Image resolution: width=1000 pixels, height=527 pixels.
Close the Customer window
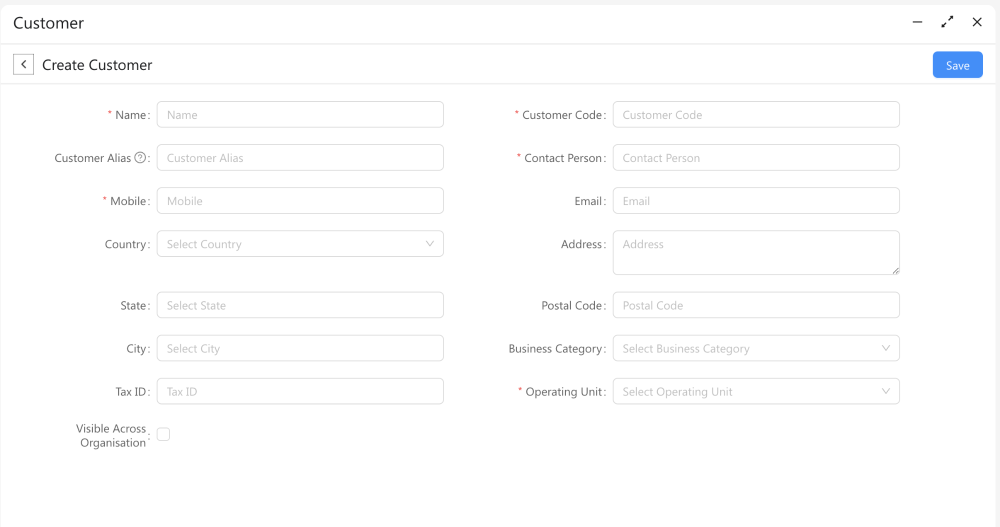[x=977, y=22]
